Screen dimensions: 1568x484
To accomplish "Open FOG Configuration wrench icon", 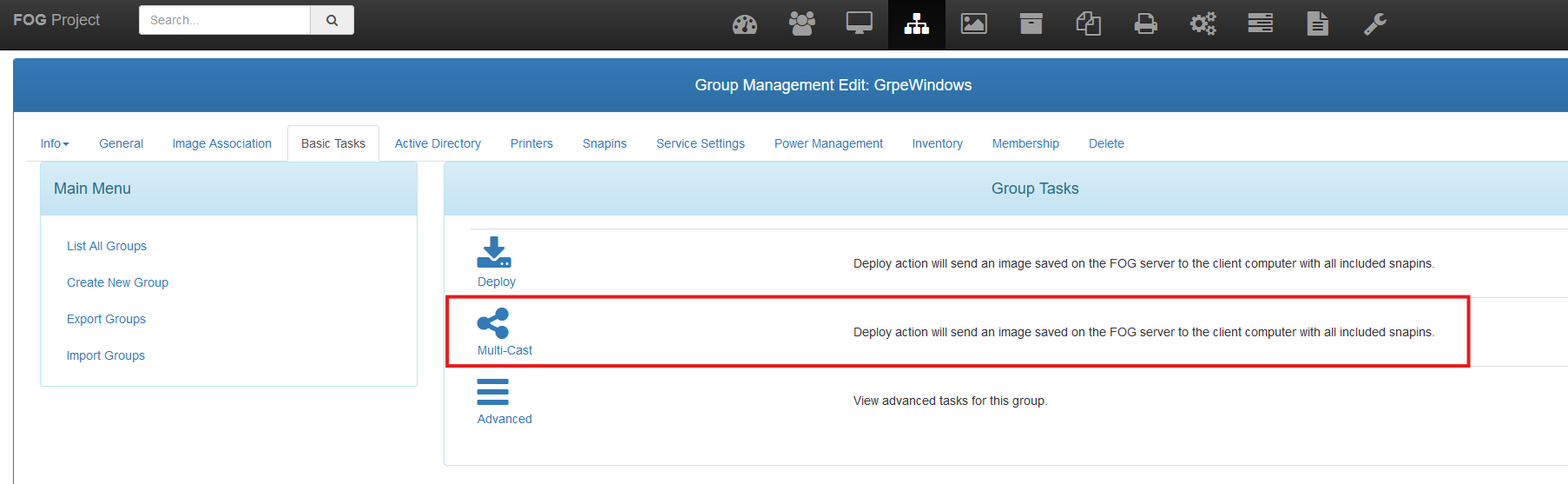I will (x=1374, y=23).
